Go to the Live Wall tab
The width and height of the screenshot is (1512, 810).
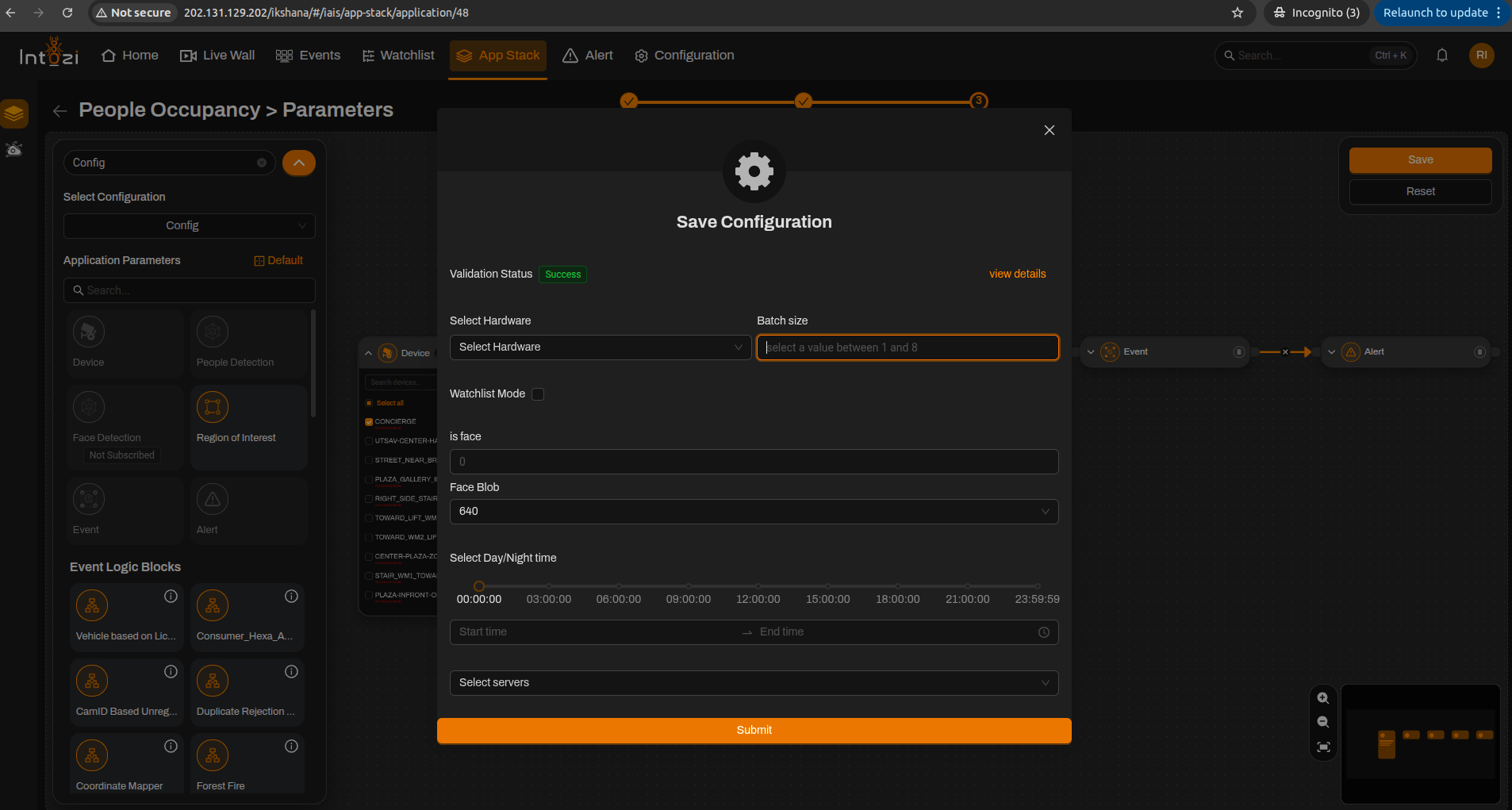click(217, 56)
